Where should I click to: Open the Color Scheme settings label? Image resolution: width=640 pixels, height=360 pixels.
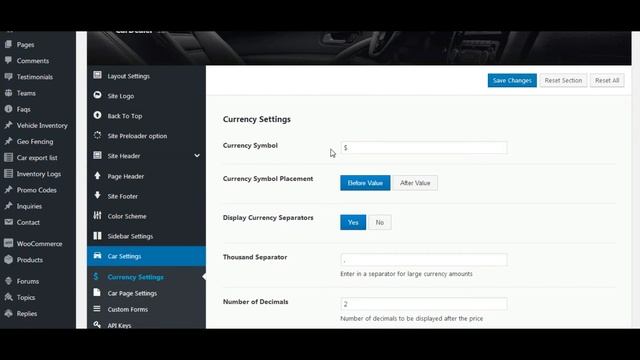[x=127, y=216]
